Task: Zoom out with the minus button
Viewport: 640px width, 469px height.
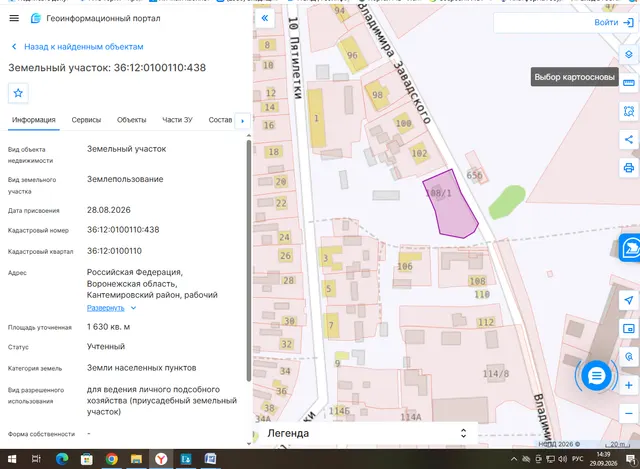Action: click(x=629, y=413)
